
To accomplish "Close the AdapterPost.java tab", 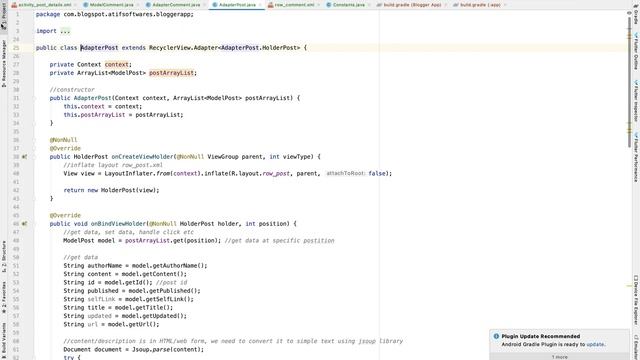I will pos(260,5).
